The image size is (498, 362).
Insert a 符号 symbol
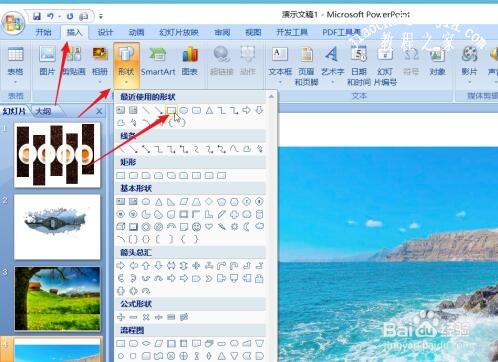pyautogui.click(x=411, y=61)
